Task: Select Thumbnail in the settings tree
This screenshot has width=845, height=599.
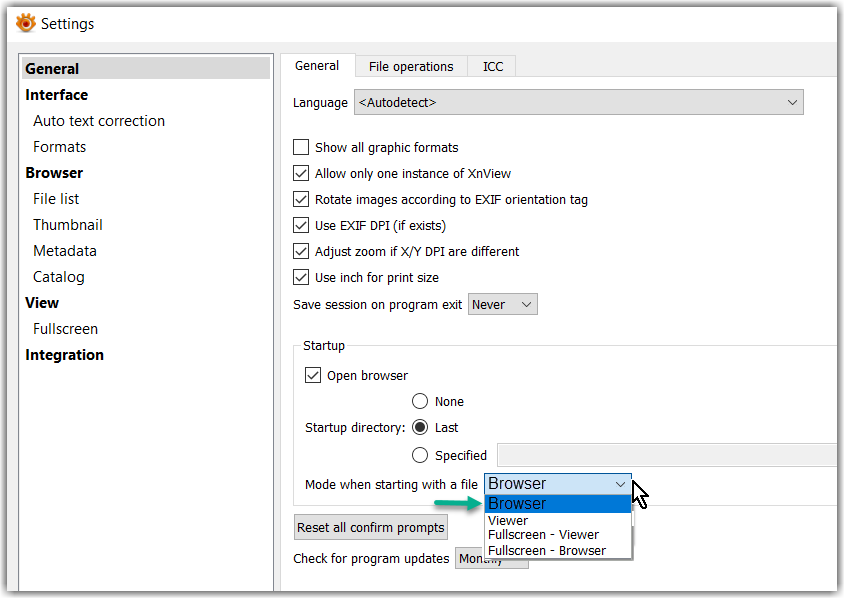Action: coord(68,225)
